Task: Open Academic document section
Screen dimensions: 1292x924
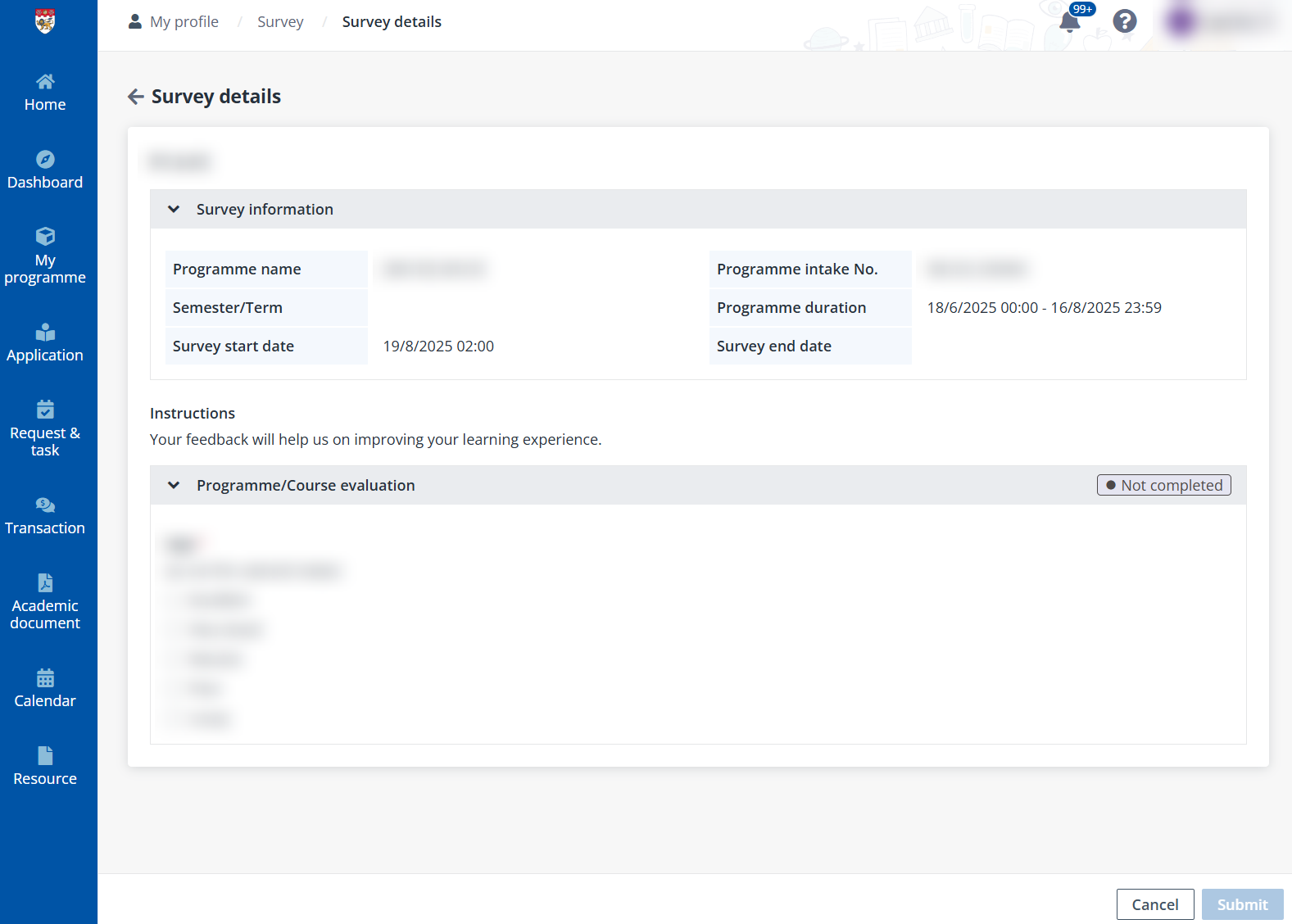Action: [45, 602]
